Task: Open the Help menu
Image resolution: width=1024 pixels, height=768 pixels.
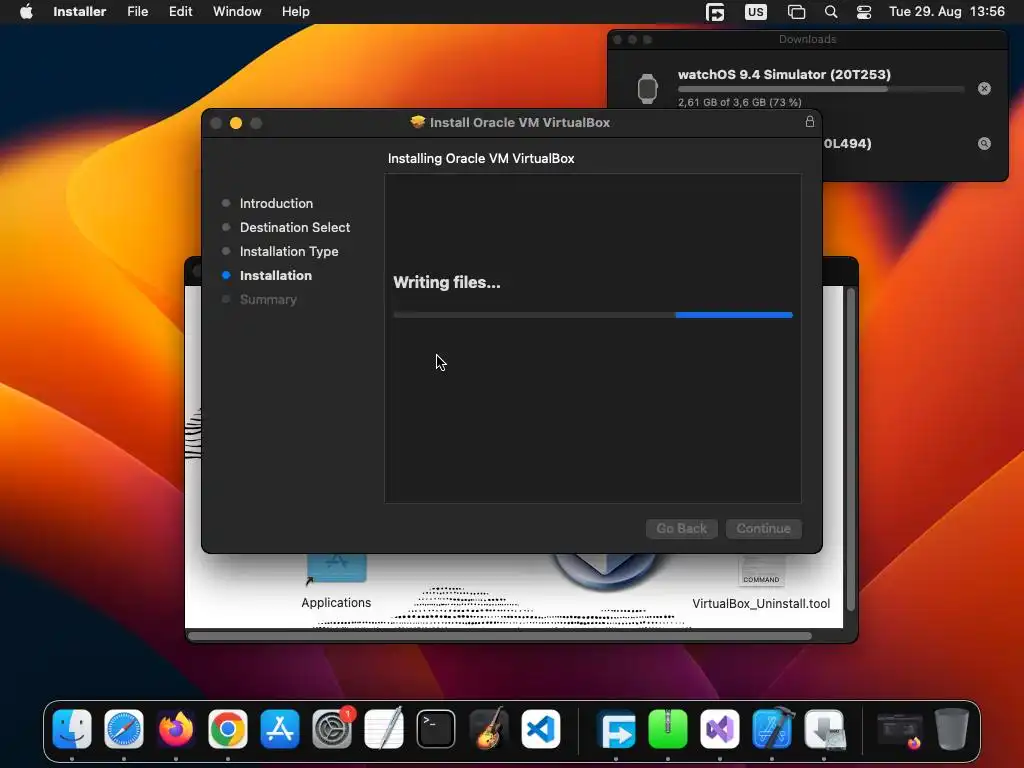Action: coord(295,12)
